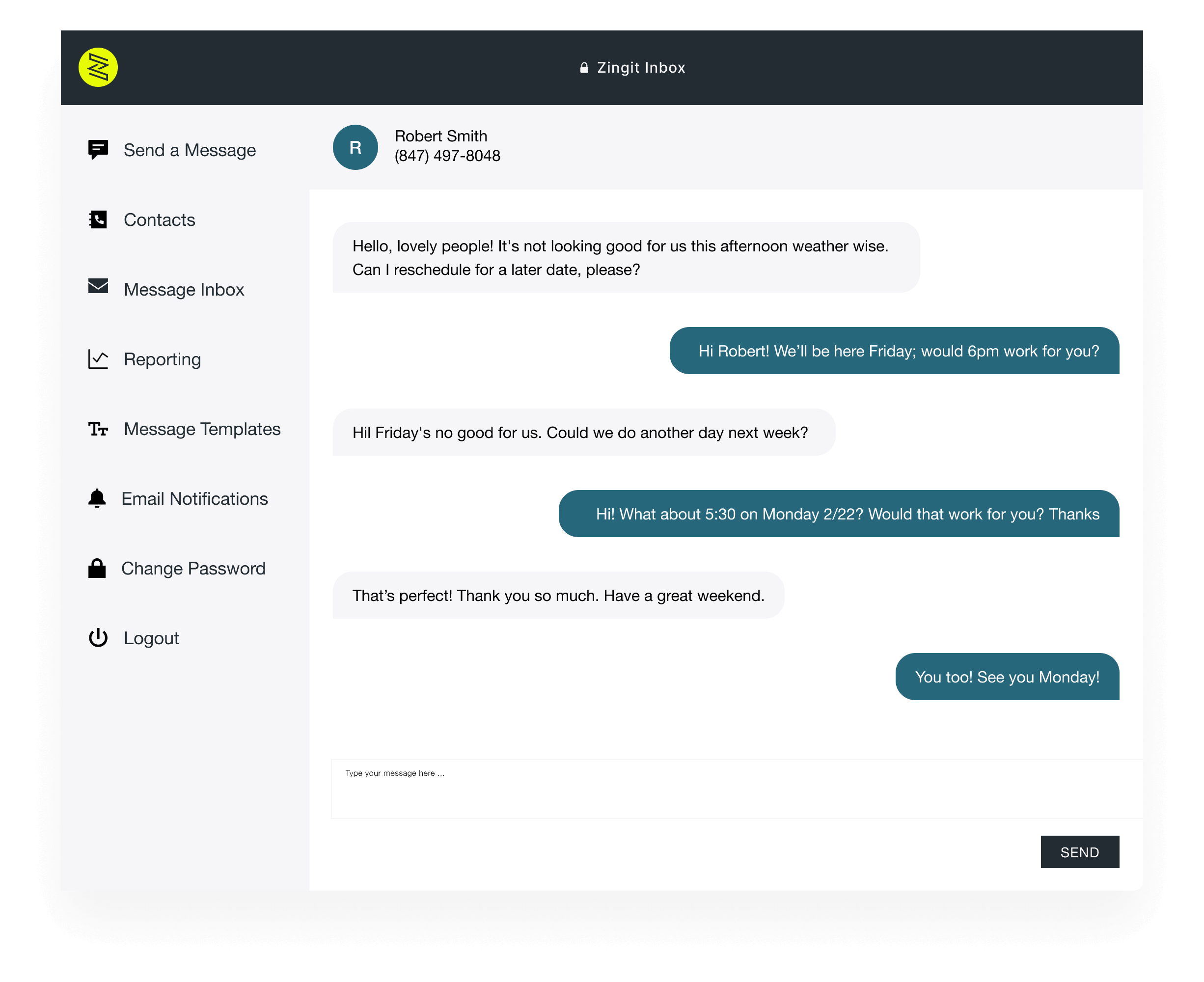Click the lock icon beside Zingit Inbox
This screenshot has height=982, width=1204.
point(584,68)
